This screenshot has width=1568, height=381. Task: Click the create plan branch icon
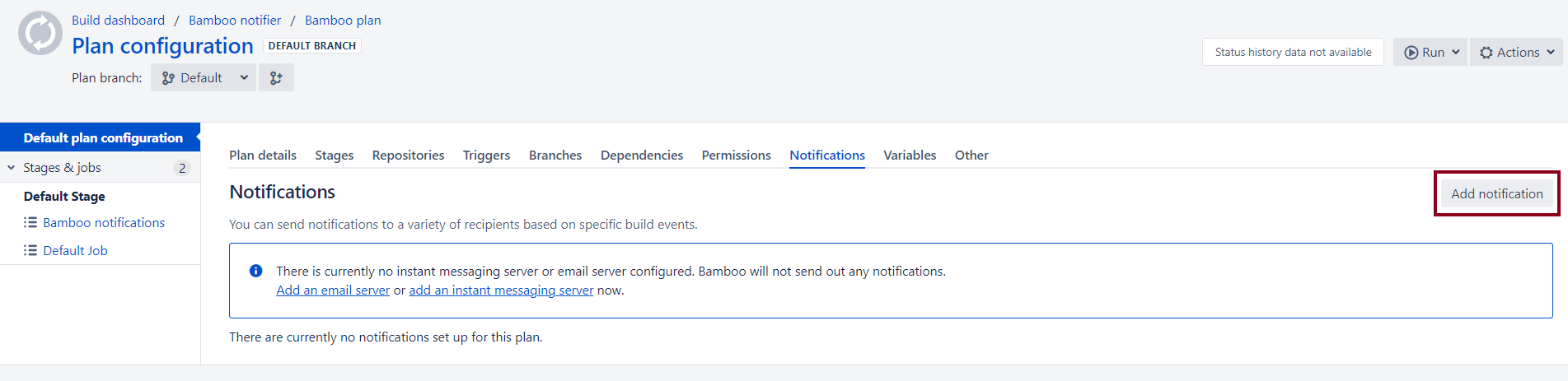[x=276, y=77]
